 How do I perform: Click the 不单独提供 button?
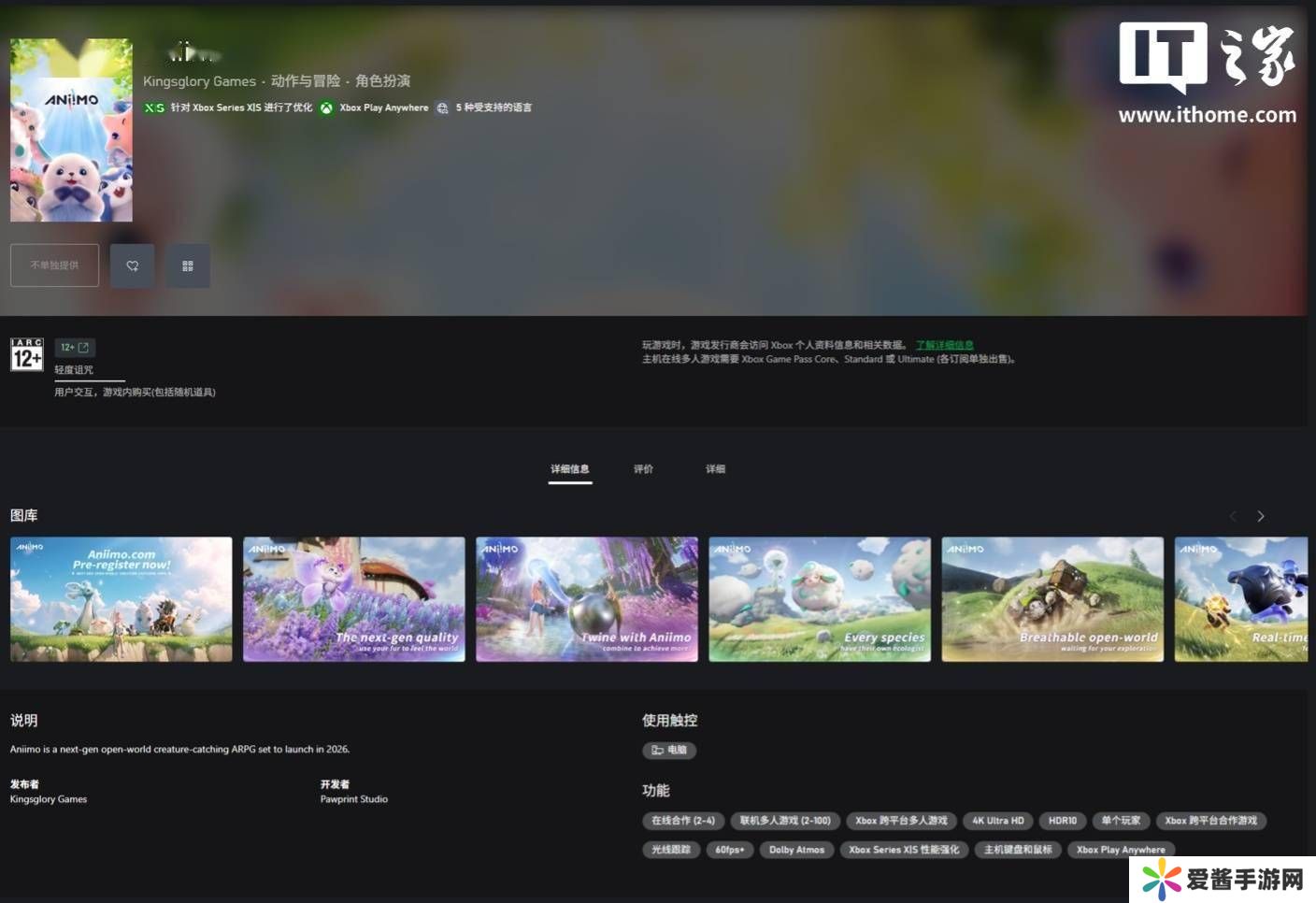(x=54, y=266)
